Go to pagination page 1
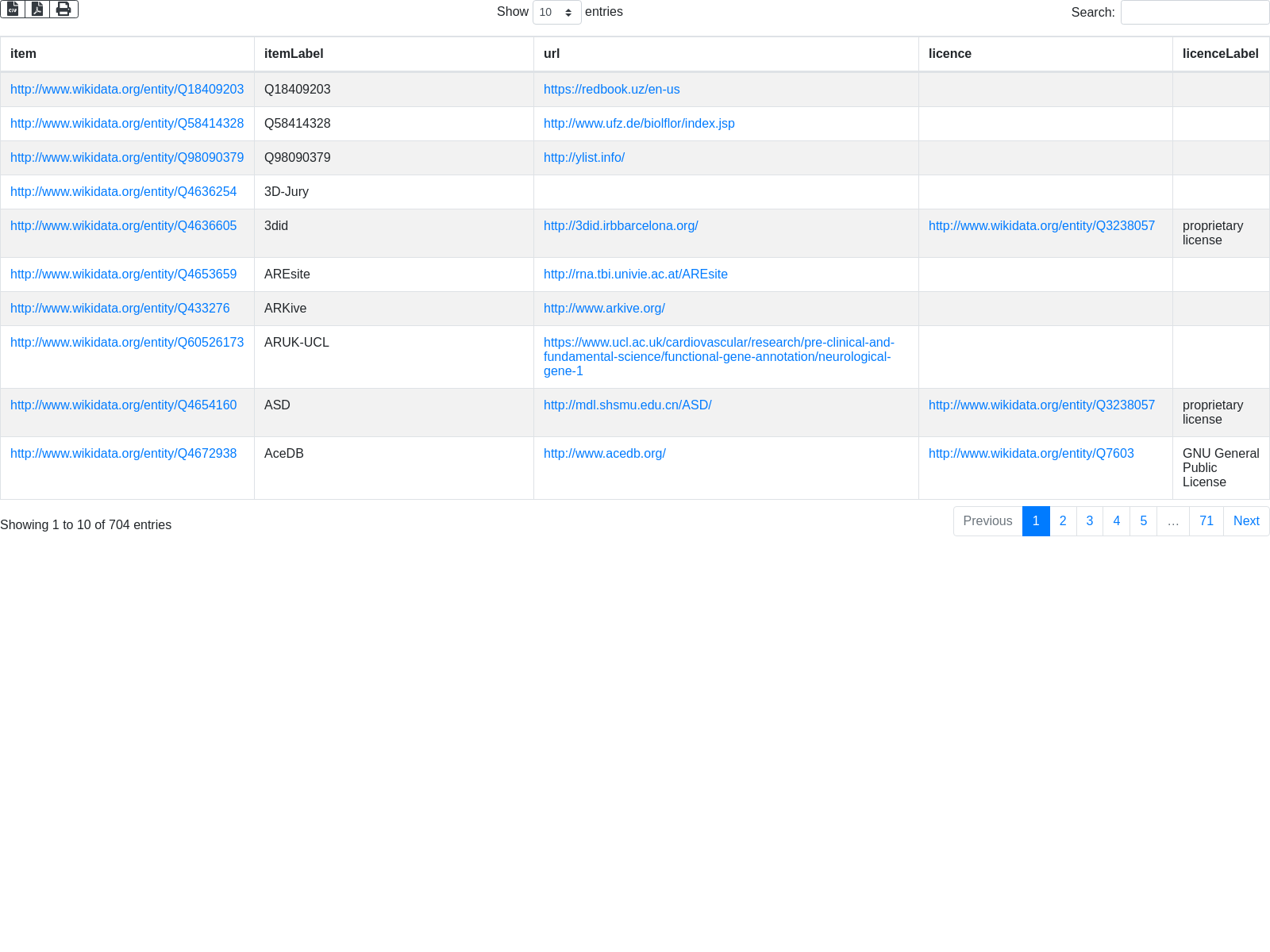 pyautogui.click(x=1036, y=521)
